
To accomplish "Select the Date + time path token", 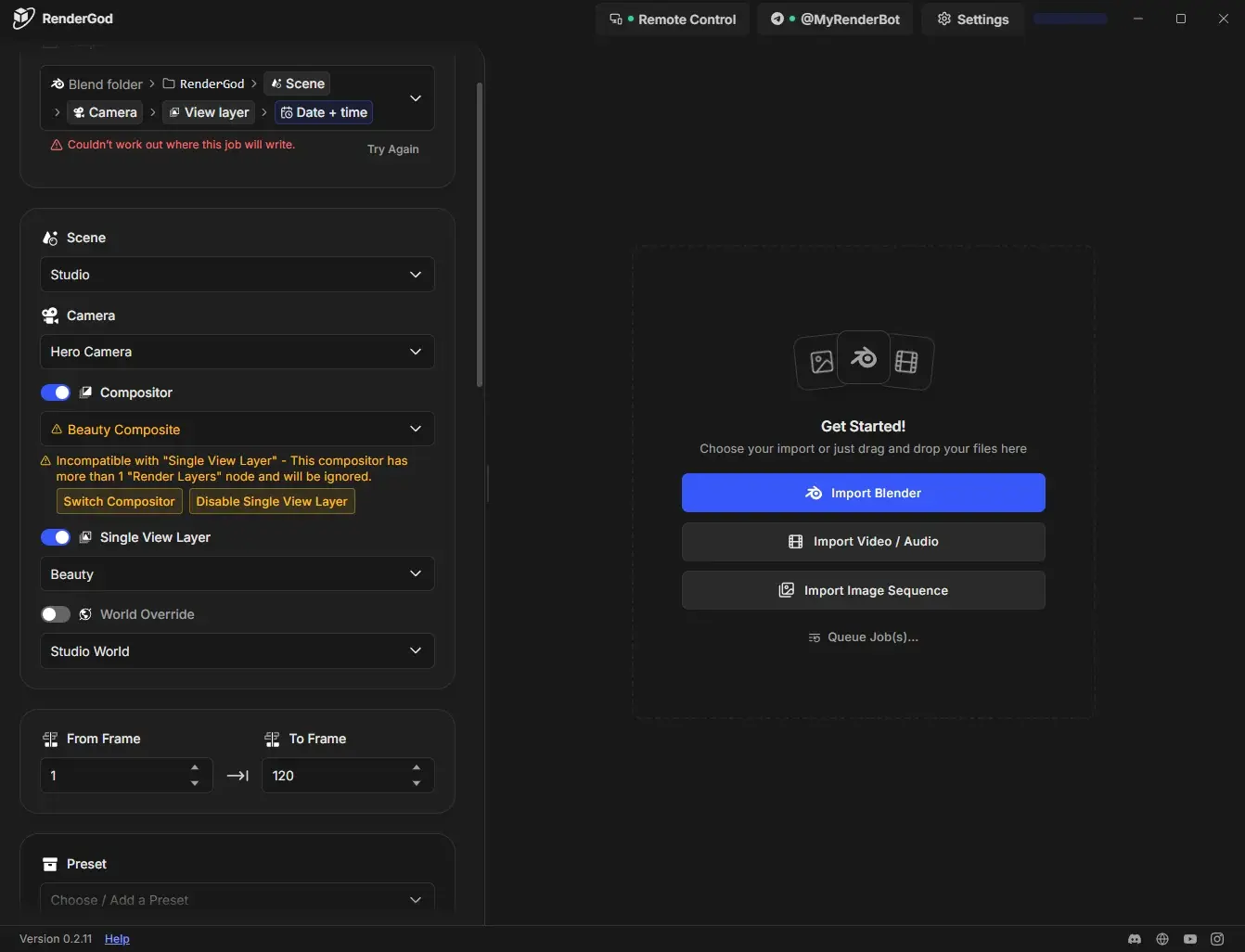I will [x=324, y=112].
